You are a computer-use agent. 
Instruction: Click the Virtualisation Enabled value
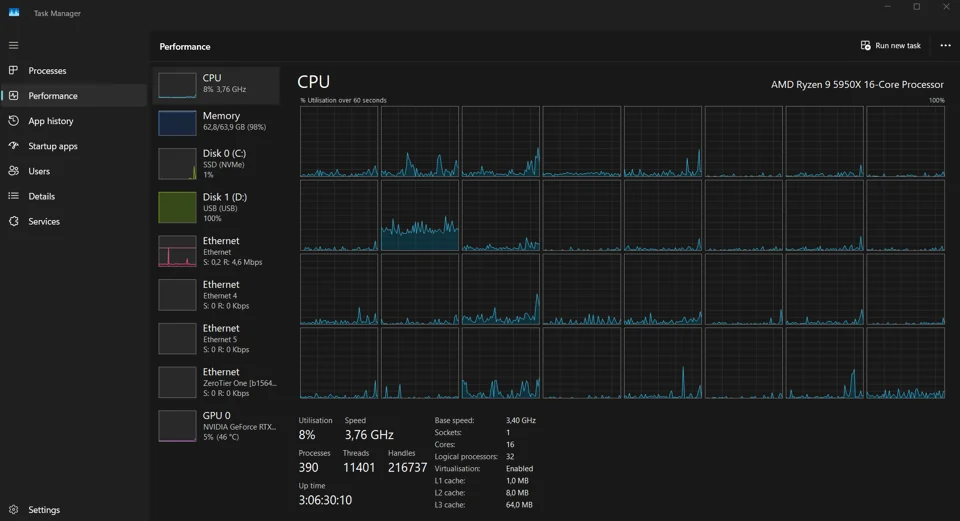click(x=519, y=468)
